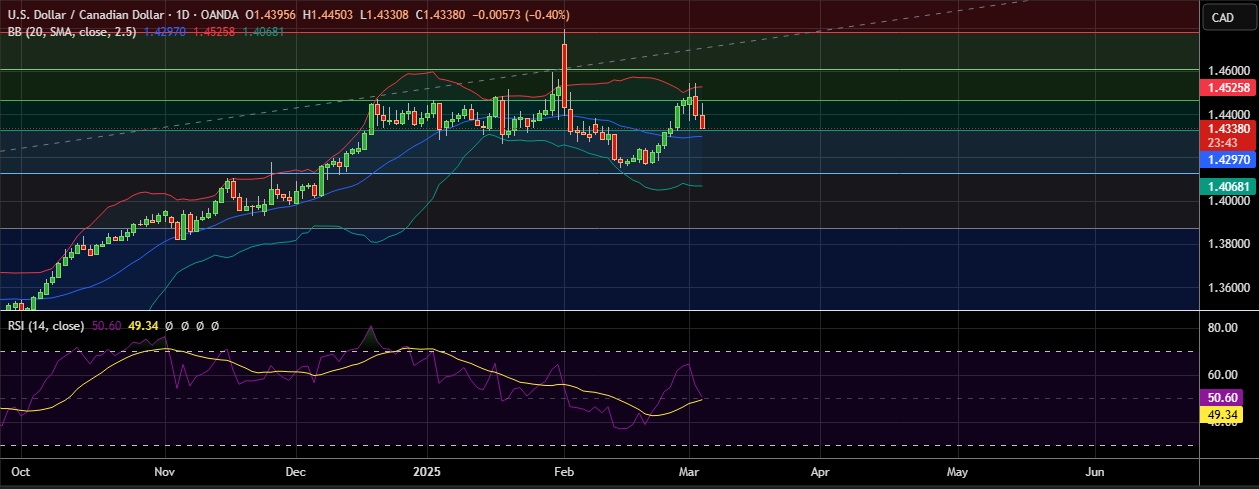Click the 1.46000 price axis tick
Screen dimensions: 1259x489
(1227, 71)
